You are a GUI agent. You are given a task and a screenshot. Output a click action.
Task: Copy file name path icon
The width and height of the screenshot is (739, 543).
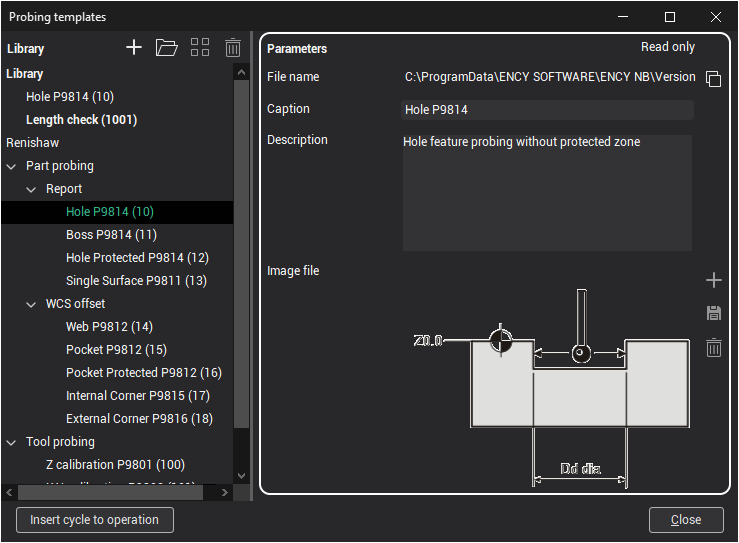click(713, 79)
